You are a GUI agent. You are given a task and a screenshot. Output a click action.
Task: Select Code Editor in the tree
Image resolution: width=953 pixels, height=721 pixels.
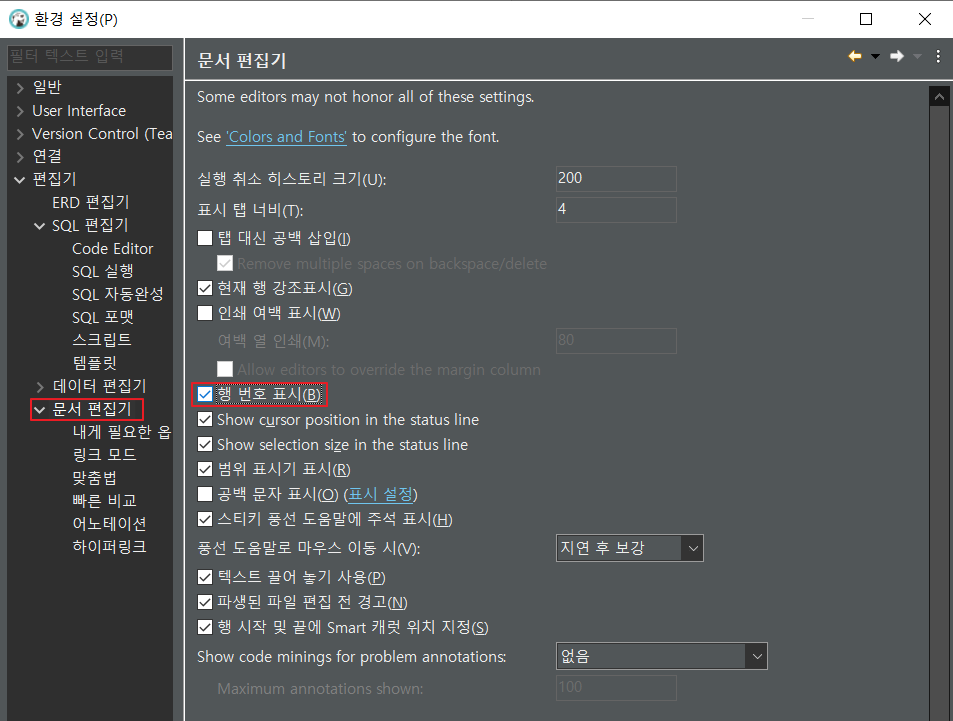112,249
